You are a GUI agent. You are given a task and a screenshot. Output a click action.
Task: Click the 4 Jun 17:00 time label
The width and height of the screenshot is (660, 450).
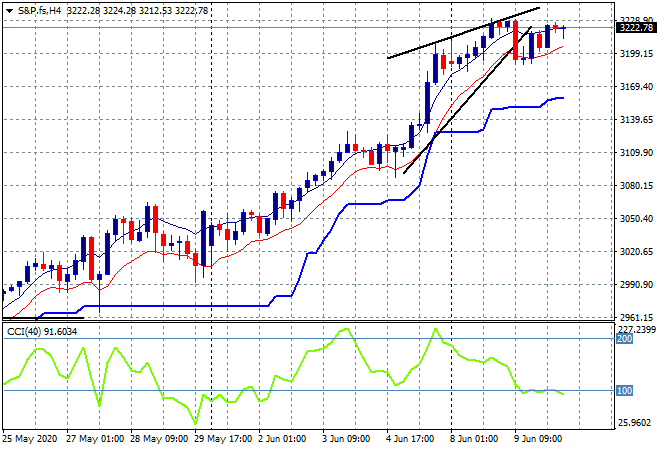[x=410, y=439]
